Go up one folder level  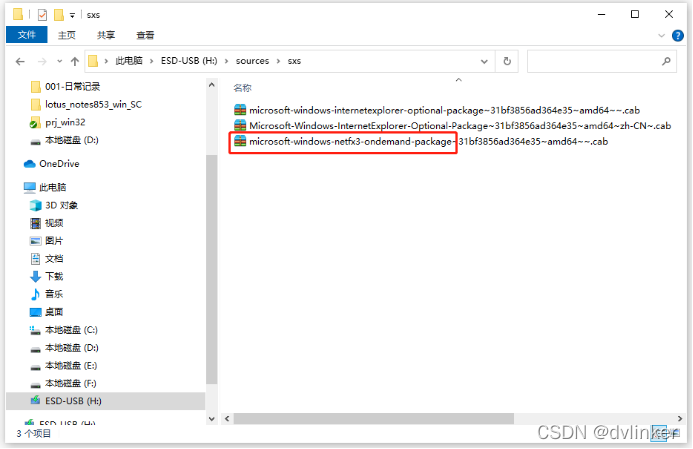click(x=75, y=61)
